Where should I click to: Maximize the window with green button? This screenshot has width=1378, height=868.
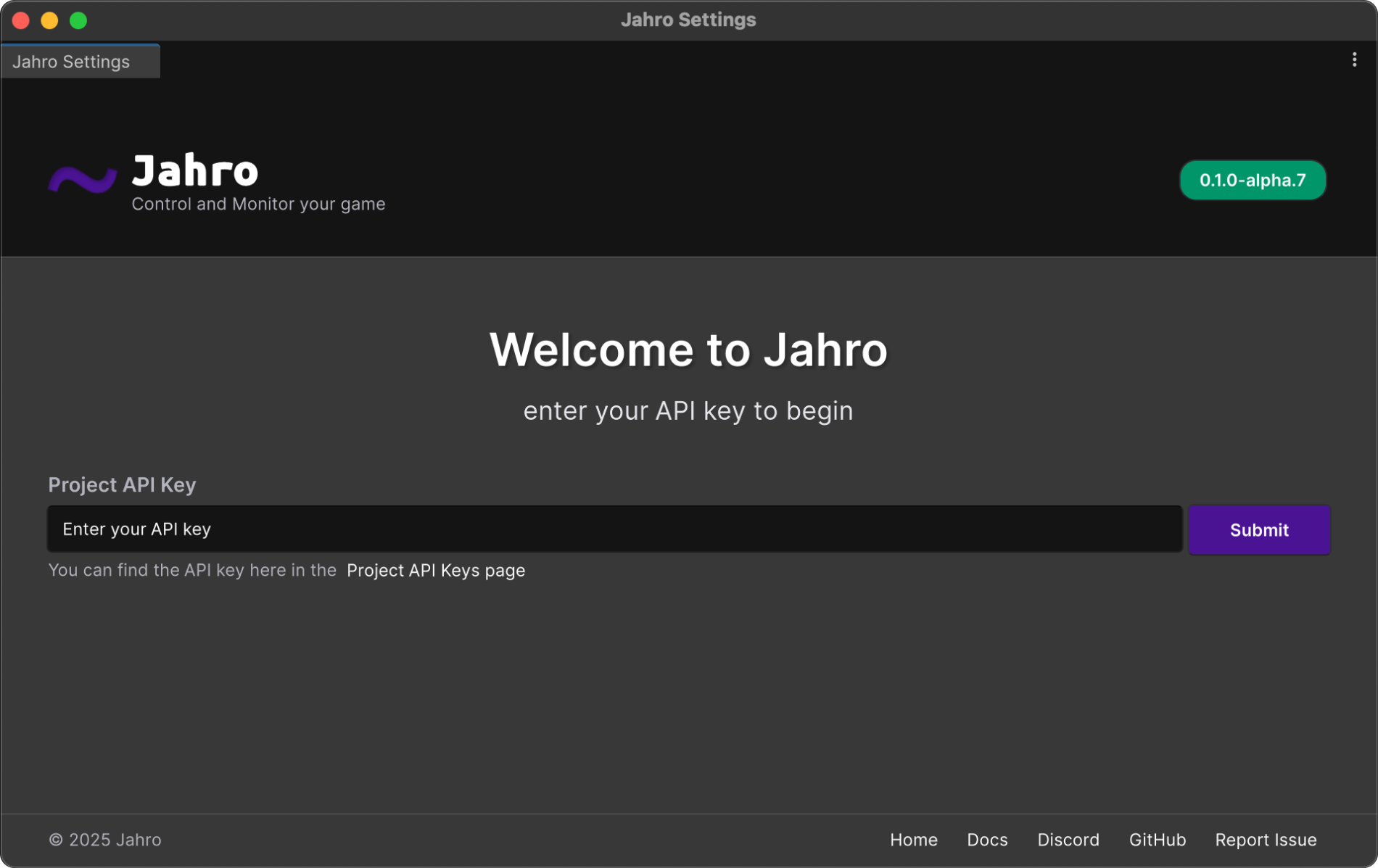(x=78, y=20)
